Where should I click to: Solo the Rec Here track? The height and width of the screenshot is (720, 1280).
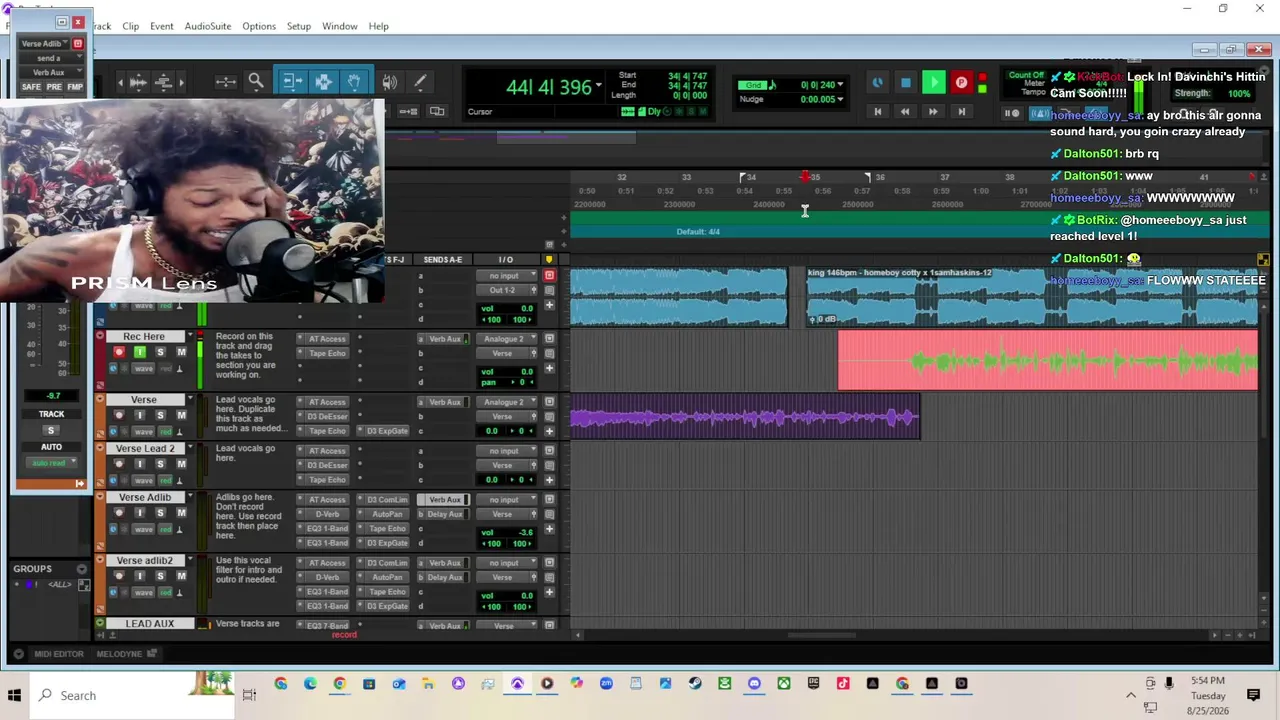coord(160,352)
